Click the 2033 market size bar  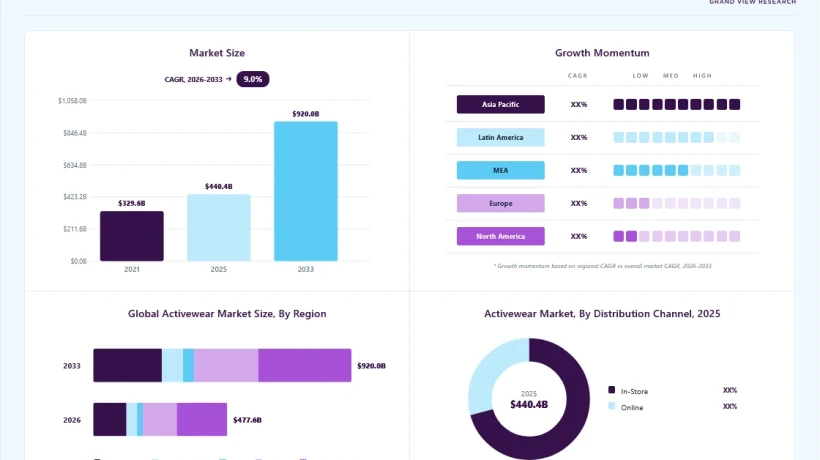tap(306, 191)
